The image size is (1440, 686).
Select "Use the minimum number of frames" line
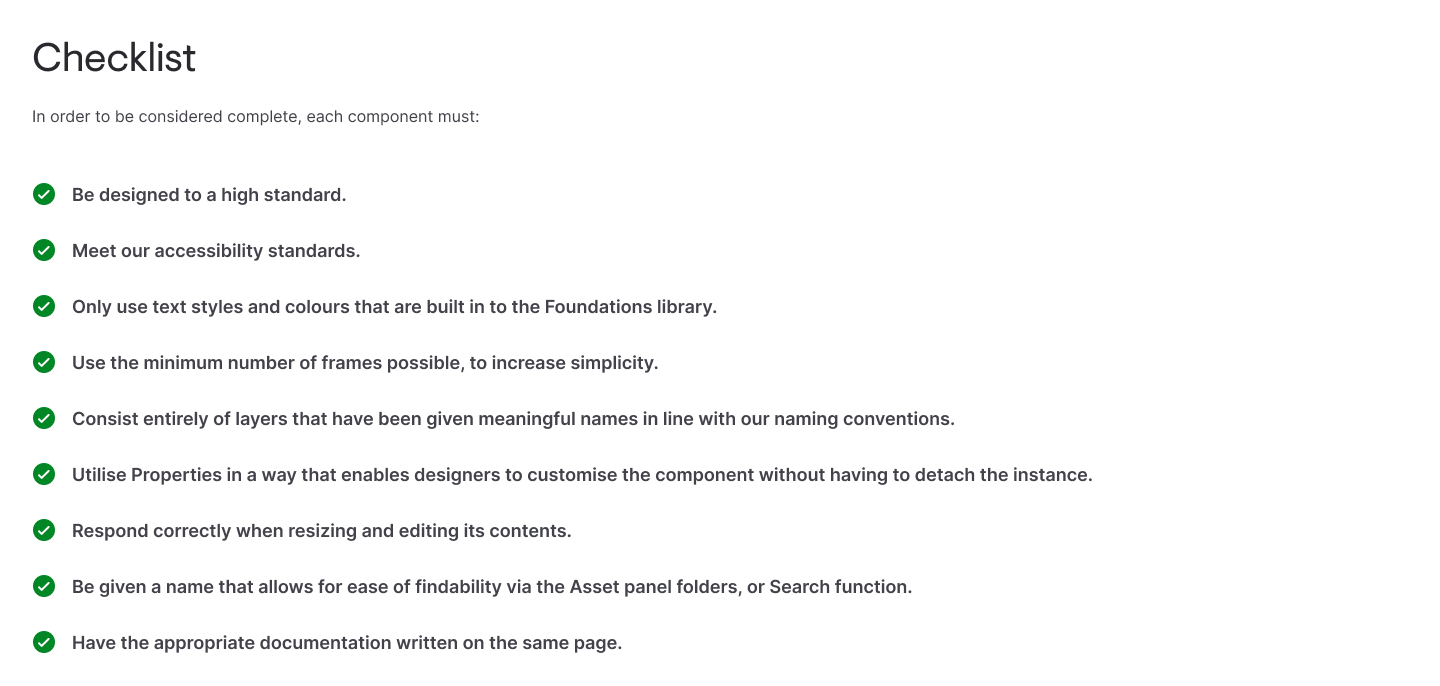pyautogui.click(x=365, y=363)
